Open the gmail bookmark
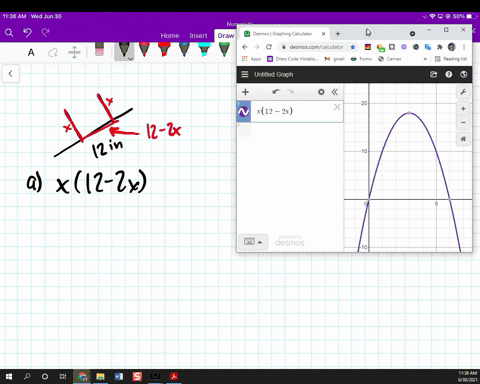Screen dimensions: 480x384 point(334,59)
